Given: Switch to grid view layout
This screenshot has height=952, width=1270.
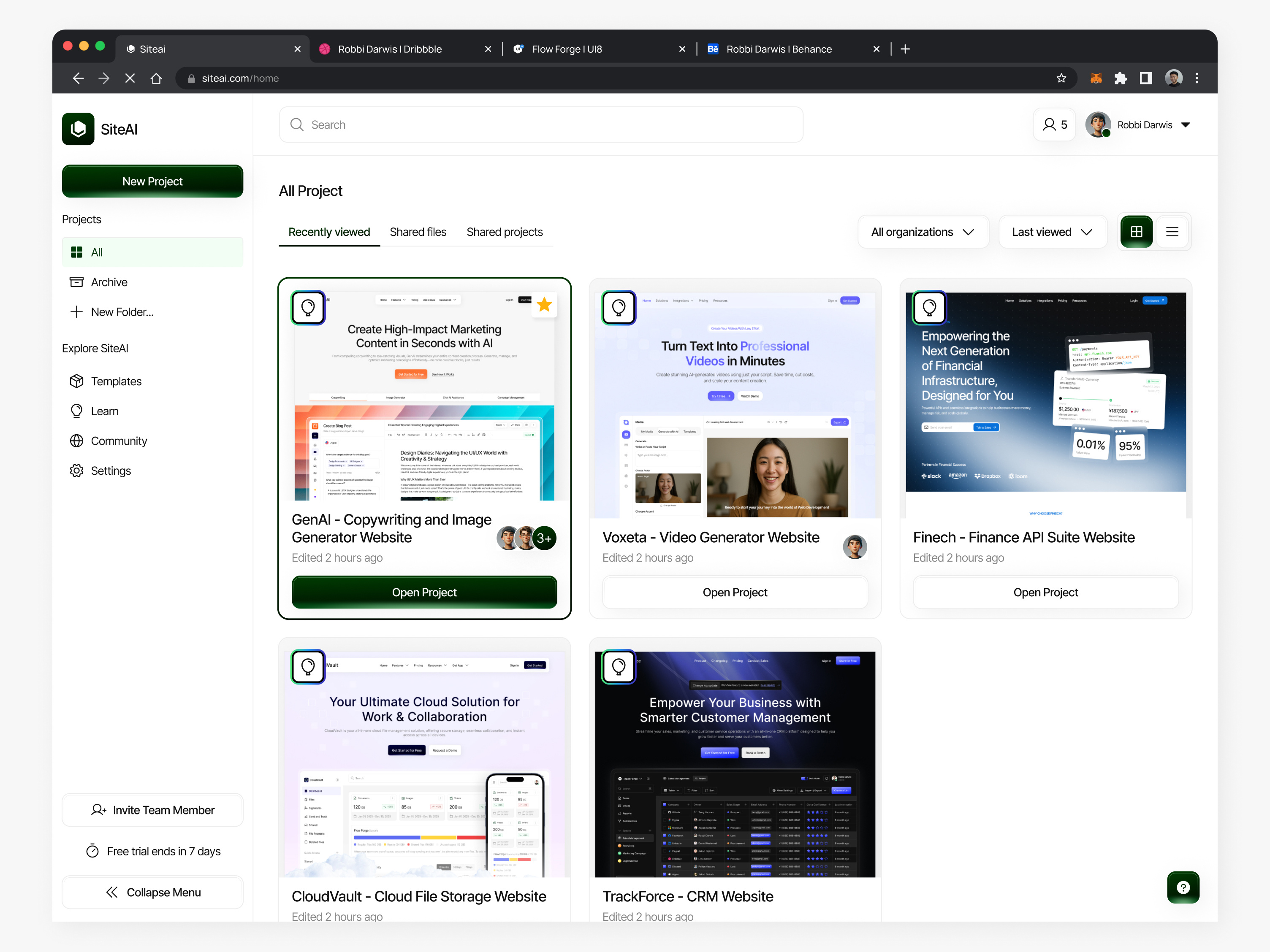Looking at the screenshot, I should point(1136,232).
